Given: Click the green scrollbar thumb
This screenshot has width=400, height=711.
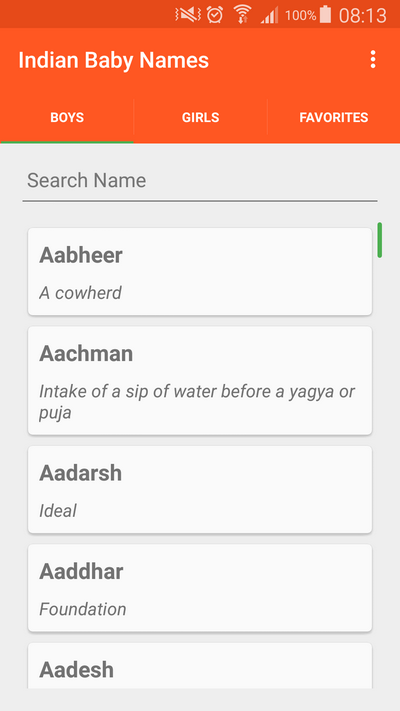Looking at the screenshot, I should coord(380,240).
